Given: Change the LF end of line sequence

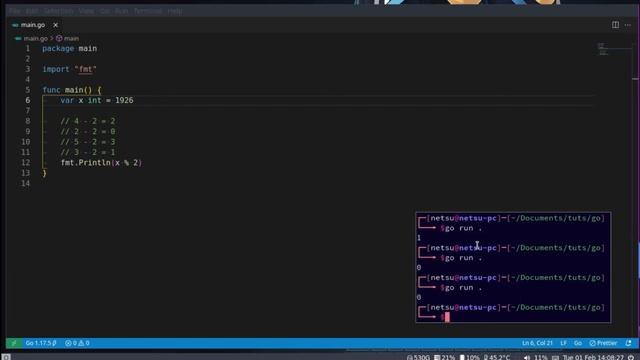Looking at the screenshot, I should [563, 343].
